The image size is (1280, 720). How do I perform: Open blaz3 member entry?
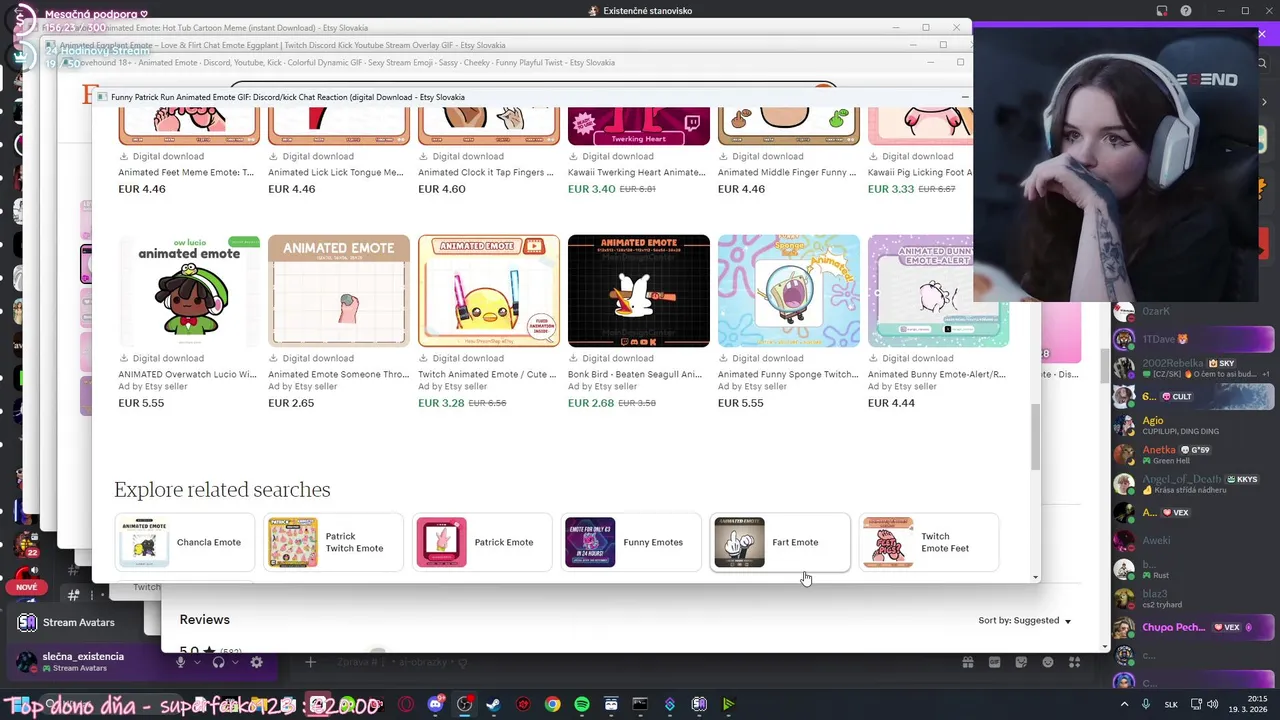1195,599
